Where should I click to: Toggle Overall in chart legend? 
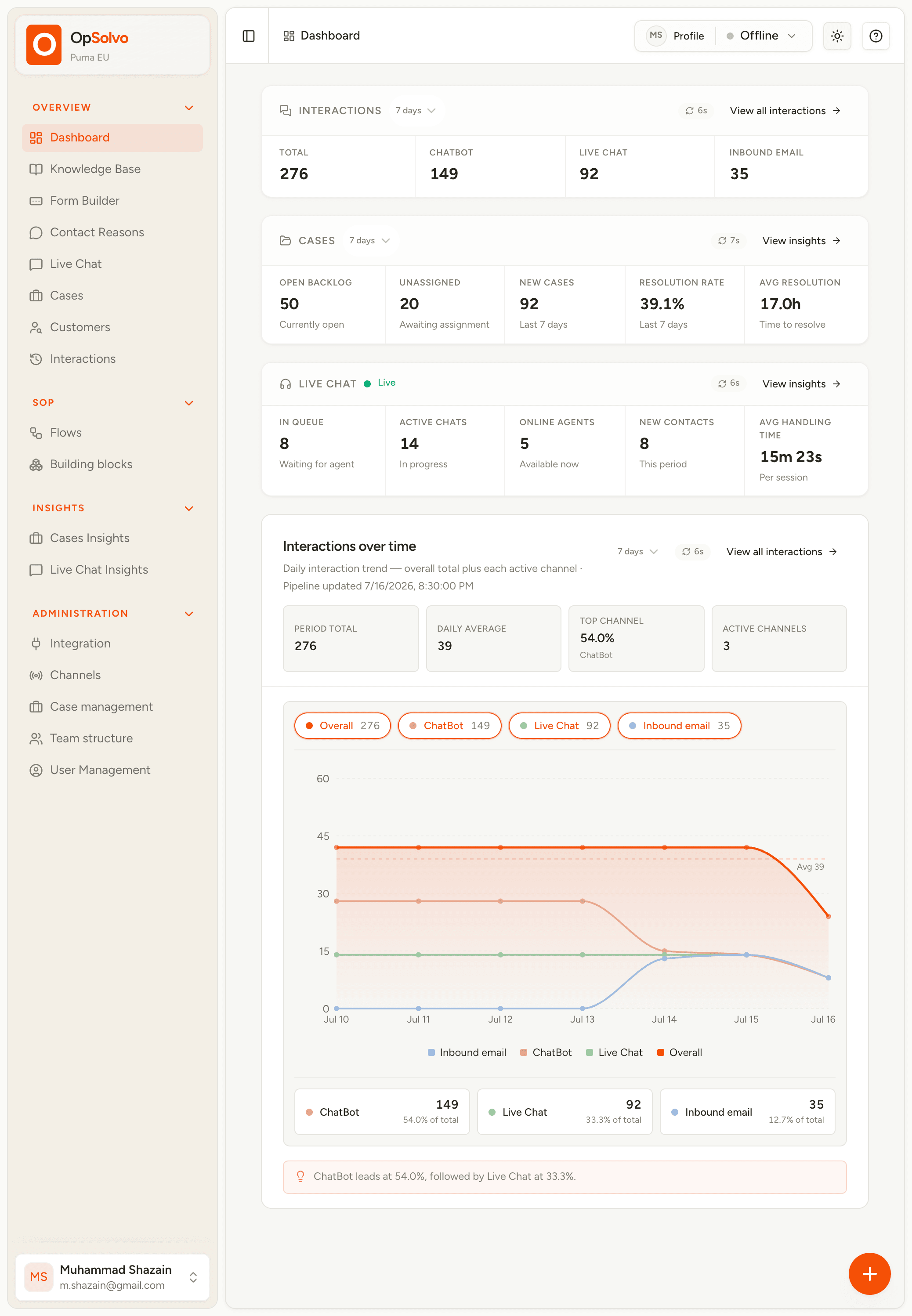(680, 1052)
